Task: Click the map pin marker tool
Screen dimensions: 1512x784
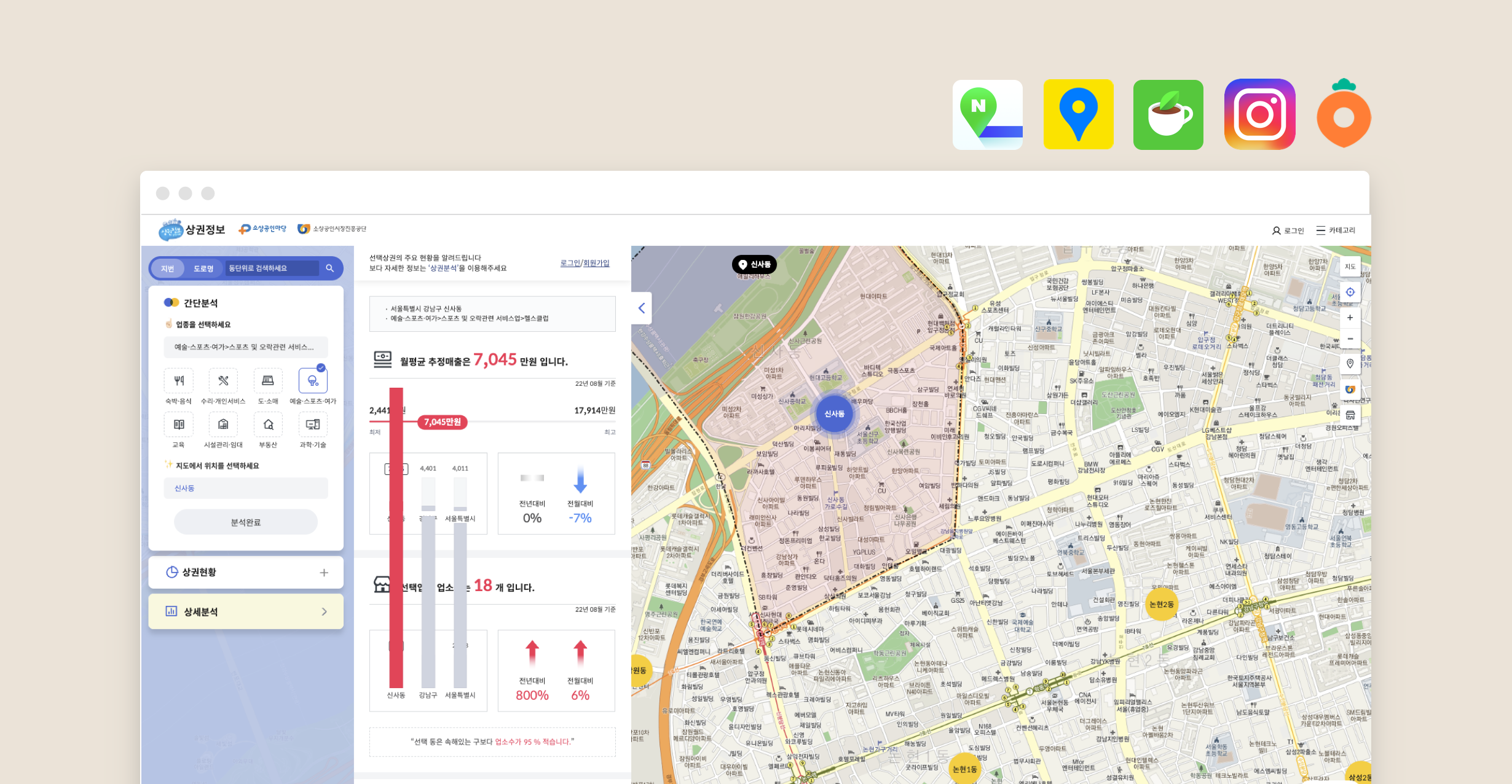Action: (x=1350, y=364)
